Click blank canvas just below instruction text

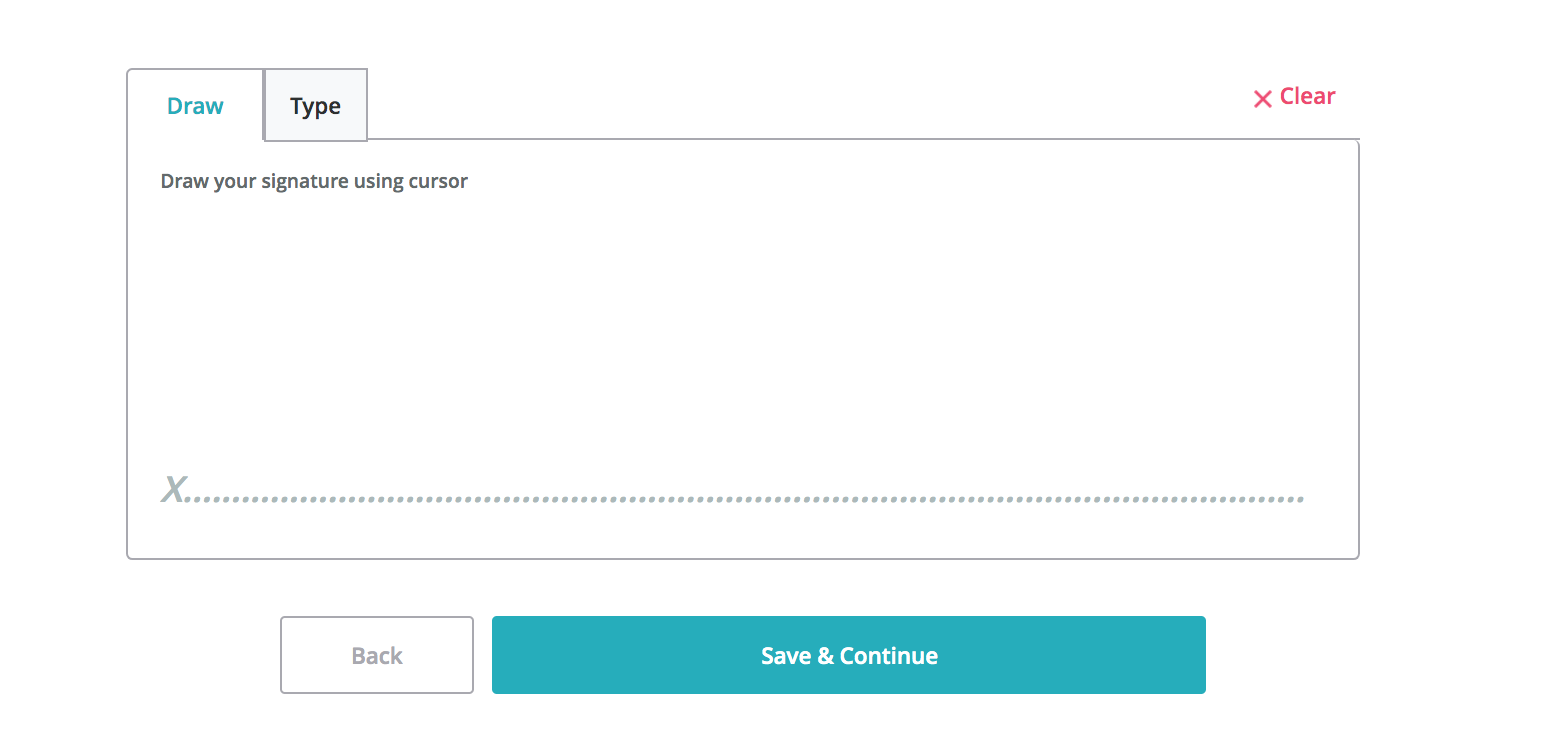click(x=314, y=230)
